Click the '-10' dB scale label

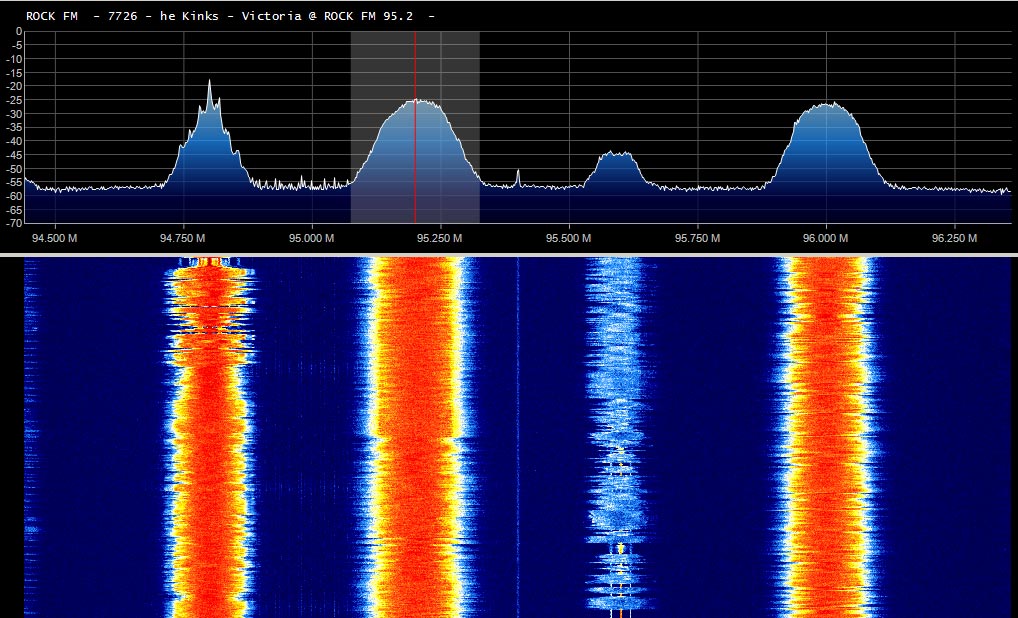pyautogui.click(x=14, y=59)
